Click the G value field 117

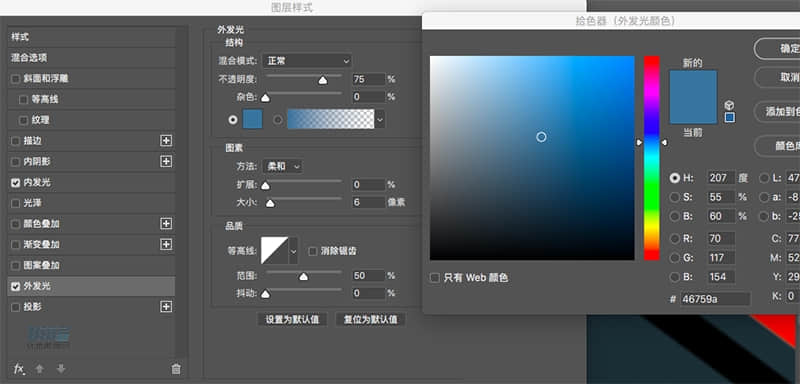click(x=721, y=258)
